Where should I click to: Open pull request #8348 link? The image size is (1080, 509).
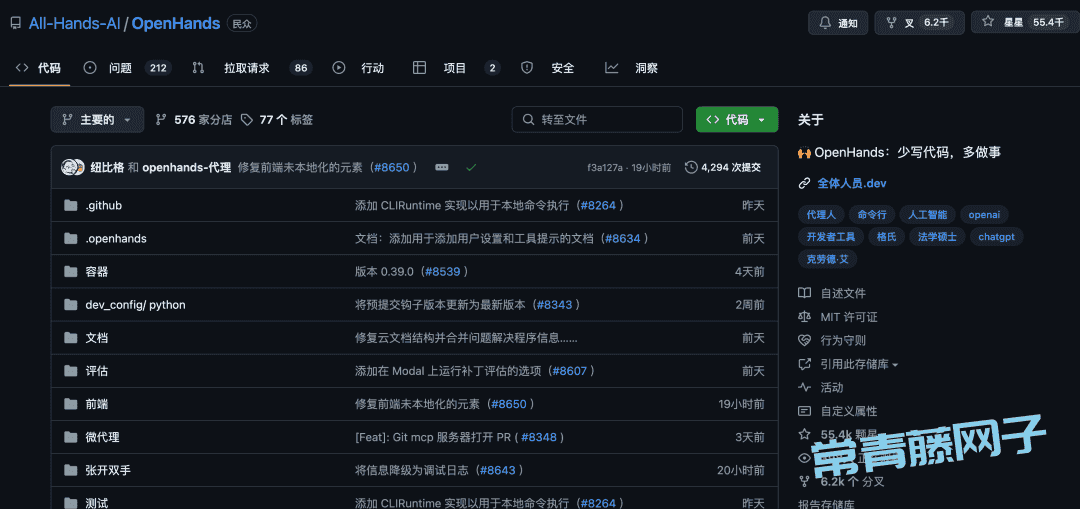pos(539,437)
